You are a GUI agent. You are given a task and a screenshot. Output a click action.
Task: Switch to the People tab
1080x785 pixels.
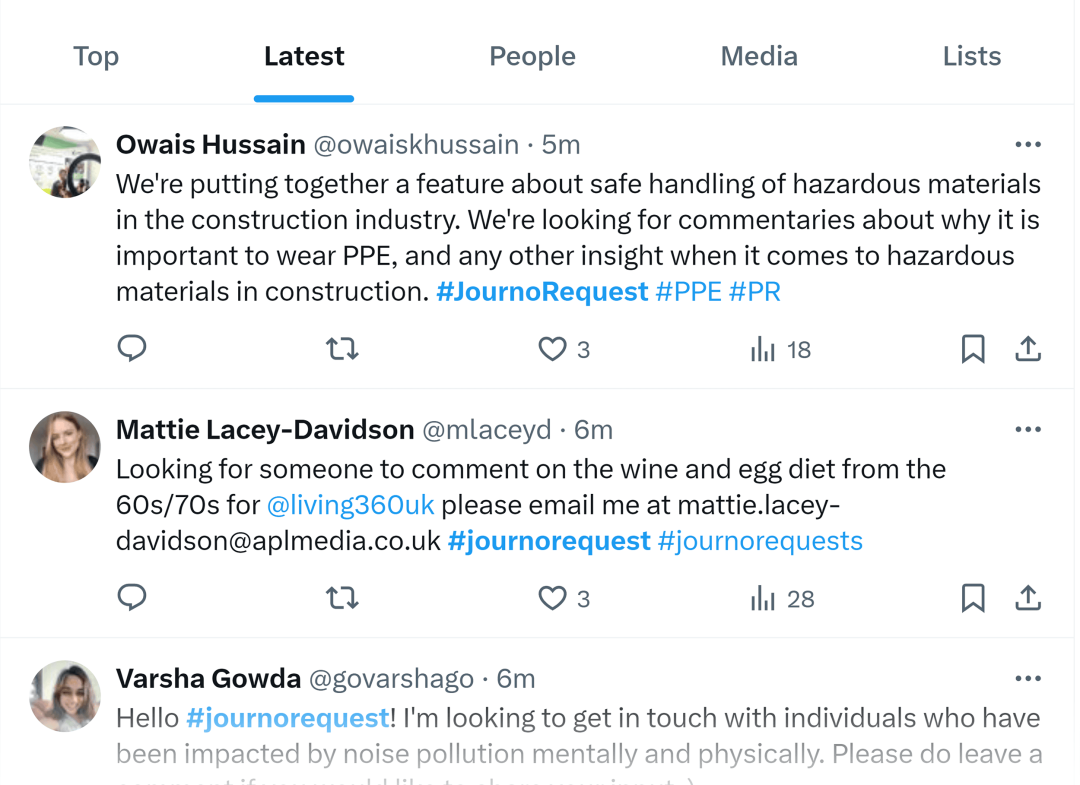[532, 56]
